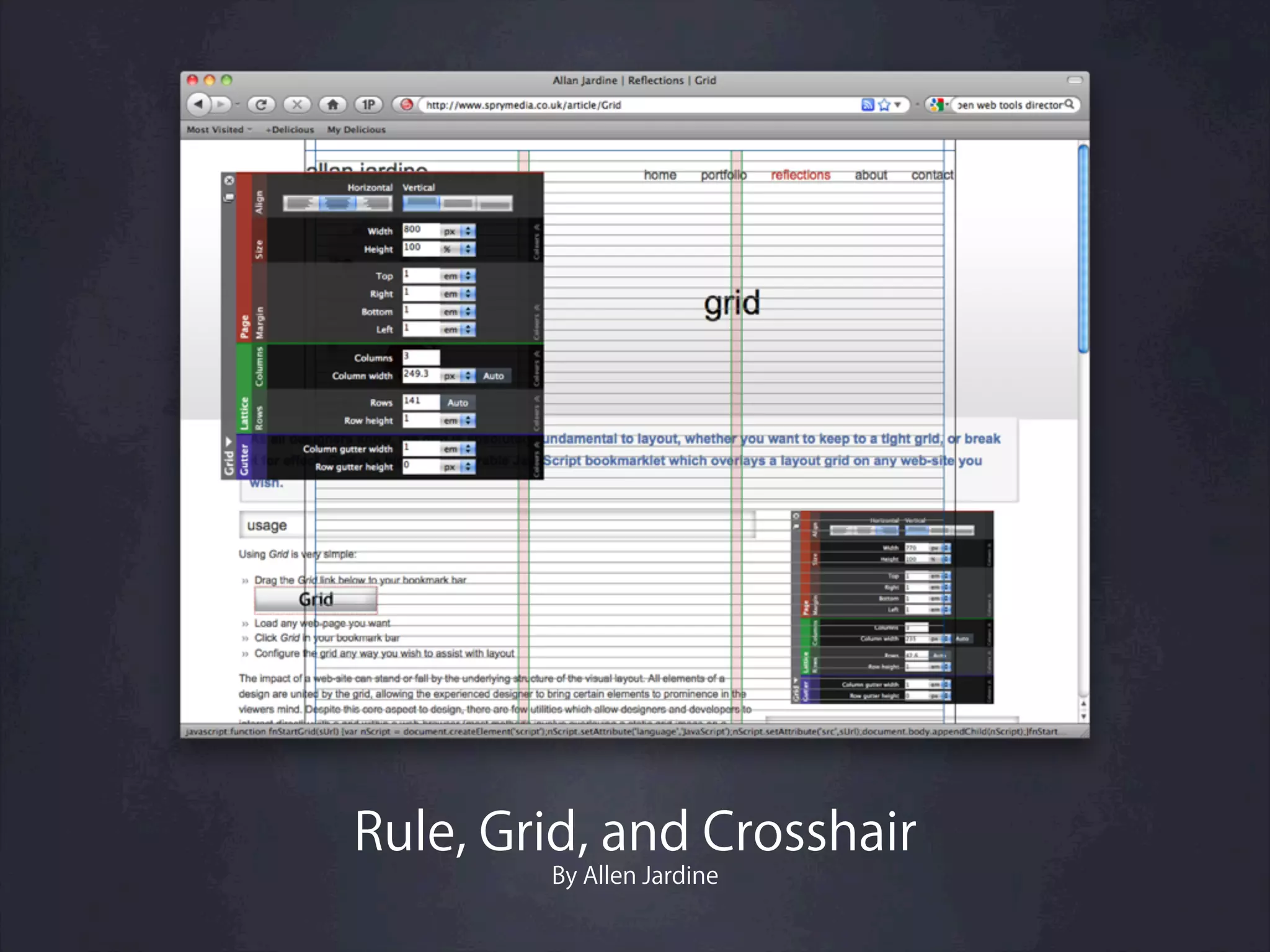Image resolution: width=1270 pixels, height=952 pixels.
Task: Open the contact navigation link
Action: [x=932, y=175]
